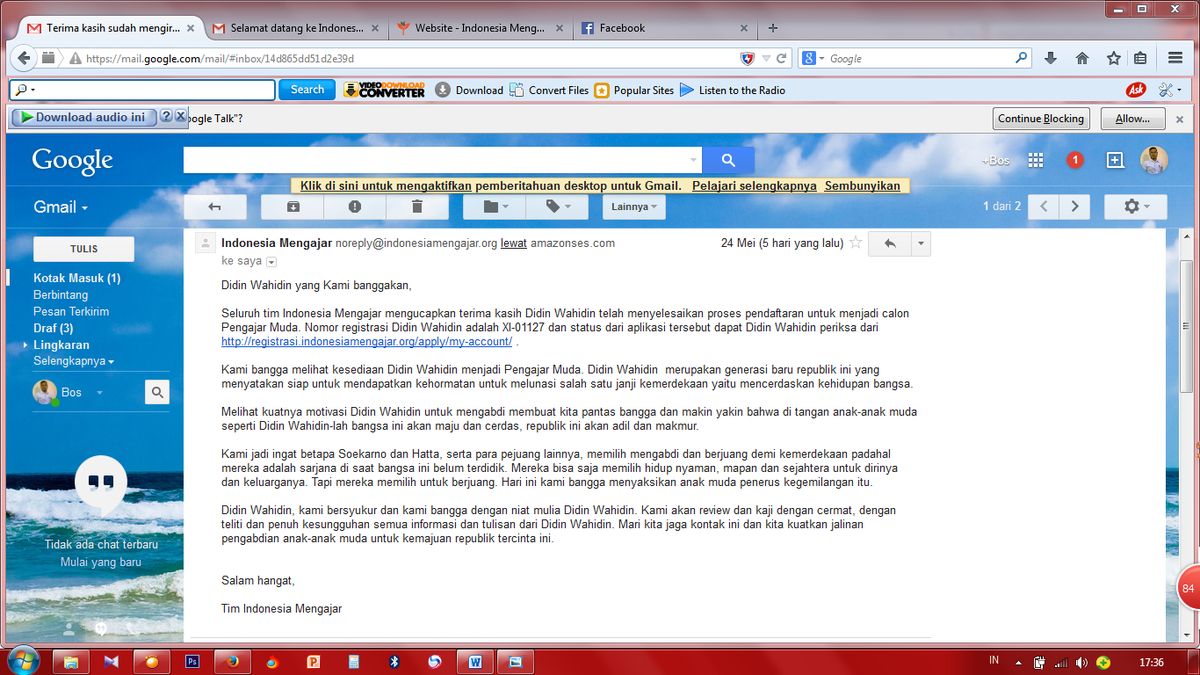The image size is (1200, 675).
Task: Click 'Pelajari selengkapnya' link
Action: tap(754, 186)
